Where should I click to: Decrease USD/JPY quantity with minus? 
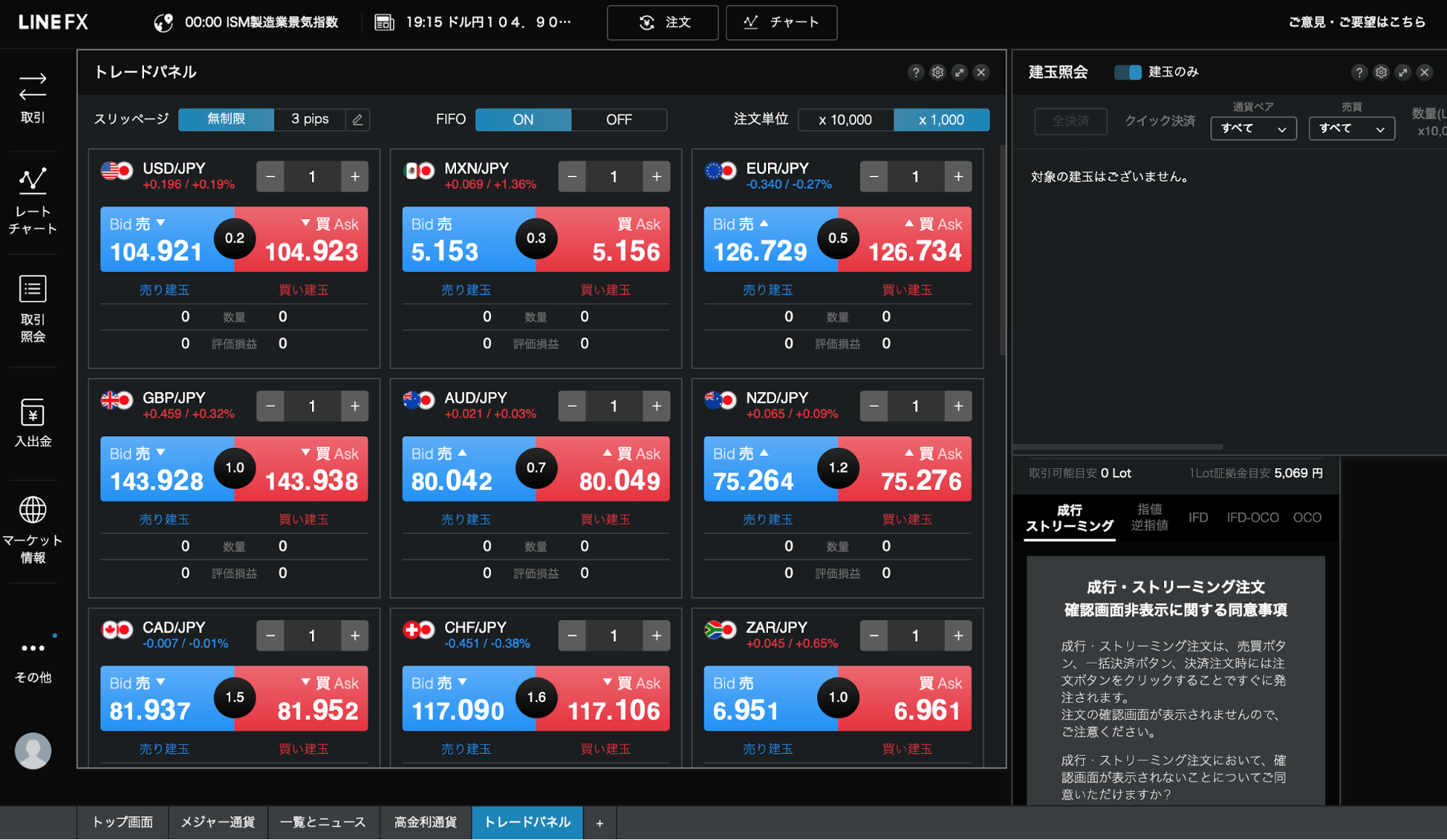(x=271, y=177)
